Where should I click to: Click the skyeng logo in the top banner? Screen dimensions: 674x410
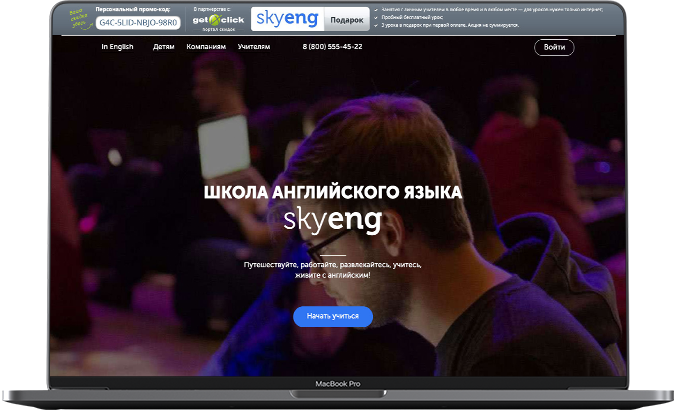click(x=287, y=19)
